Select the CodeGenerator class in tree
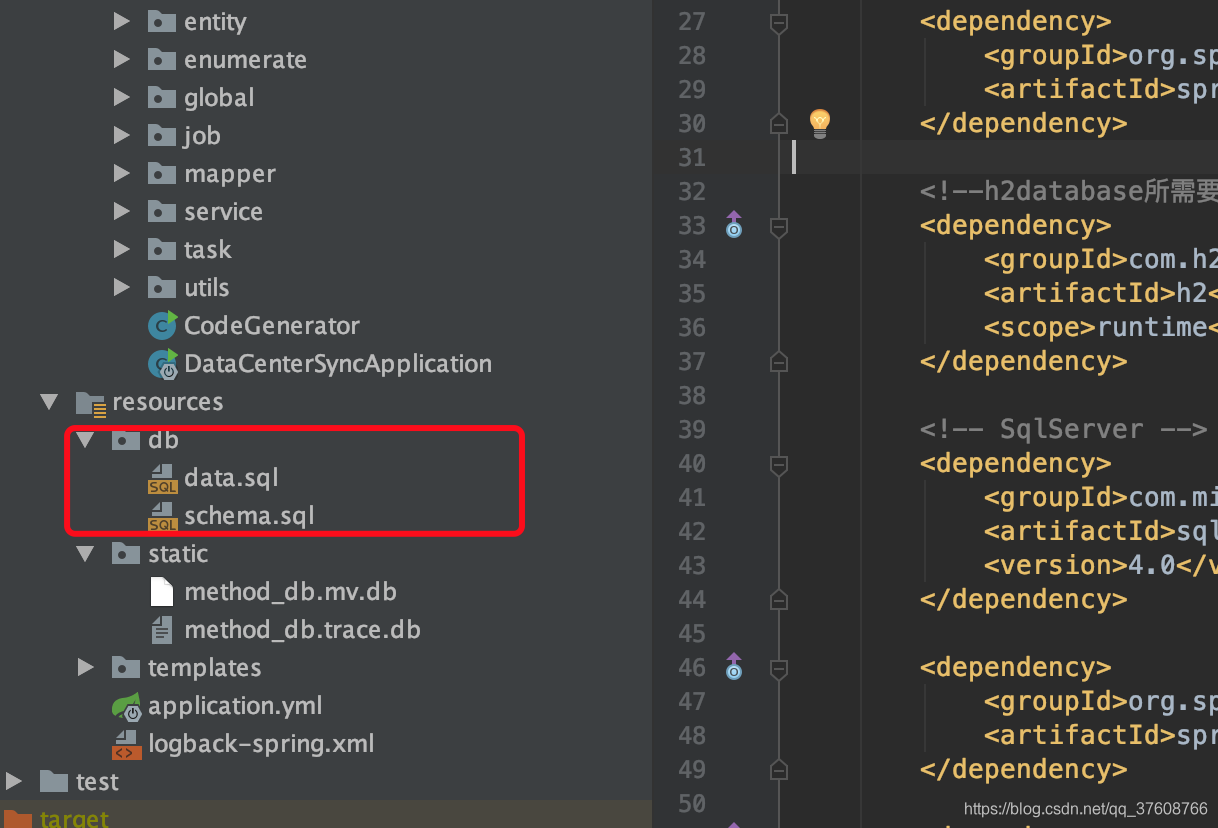Screen dimensions: 1218x828 (x=272, y=326)
